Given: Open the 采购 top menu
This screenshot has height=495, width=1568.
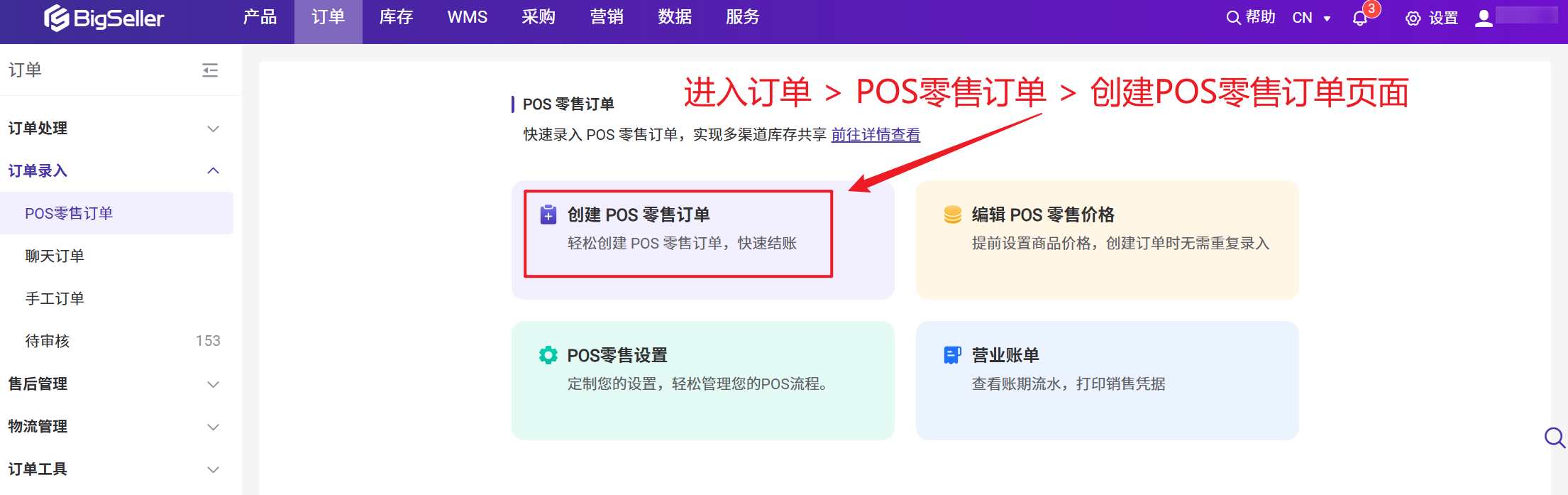Looking at the screenshot, I should (x=539, y=17).
